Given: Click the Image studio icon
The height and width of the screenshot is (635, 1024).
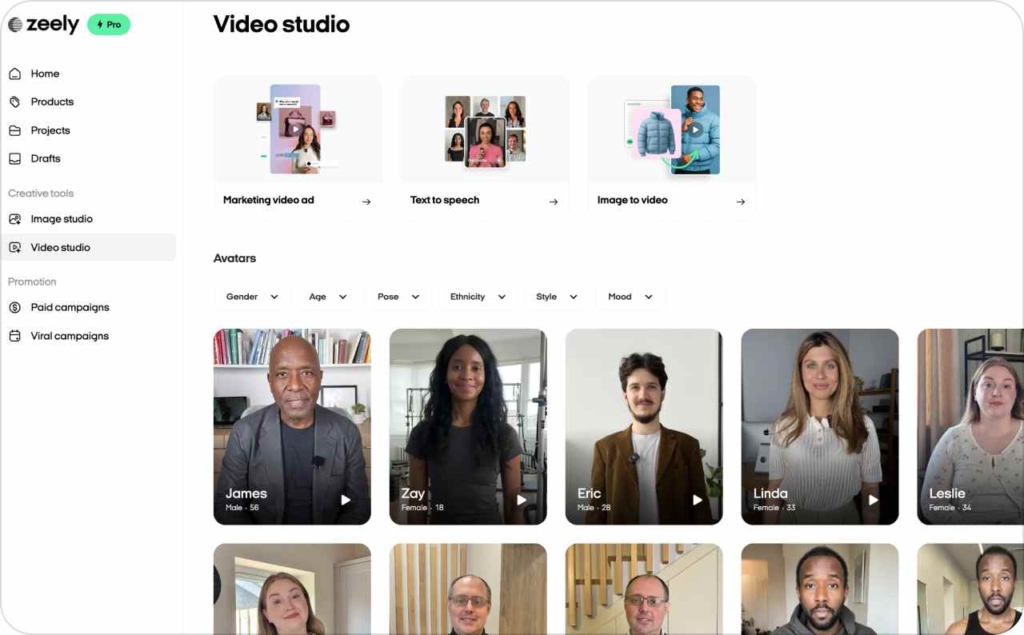Looking at the screenshot, I should [15, 219].
